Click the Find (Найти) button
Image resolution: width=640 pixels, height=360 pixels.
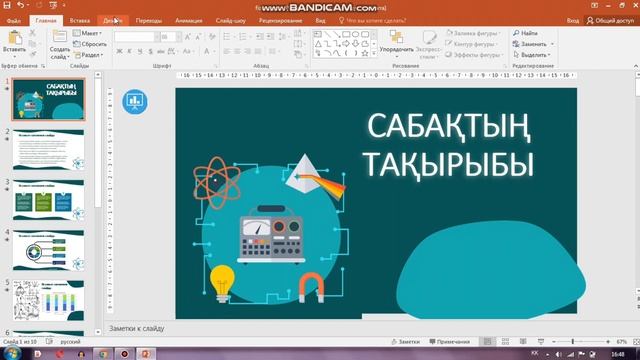coord(525,33)
